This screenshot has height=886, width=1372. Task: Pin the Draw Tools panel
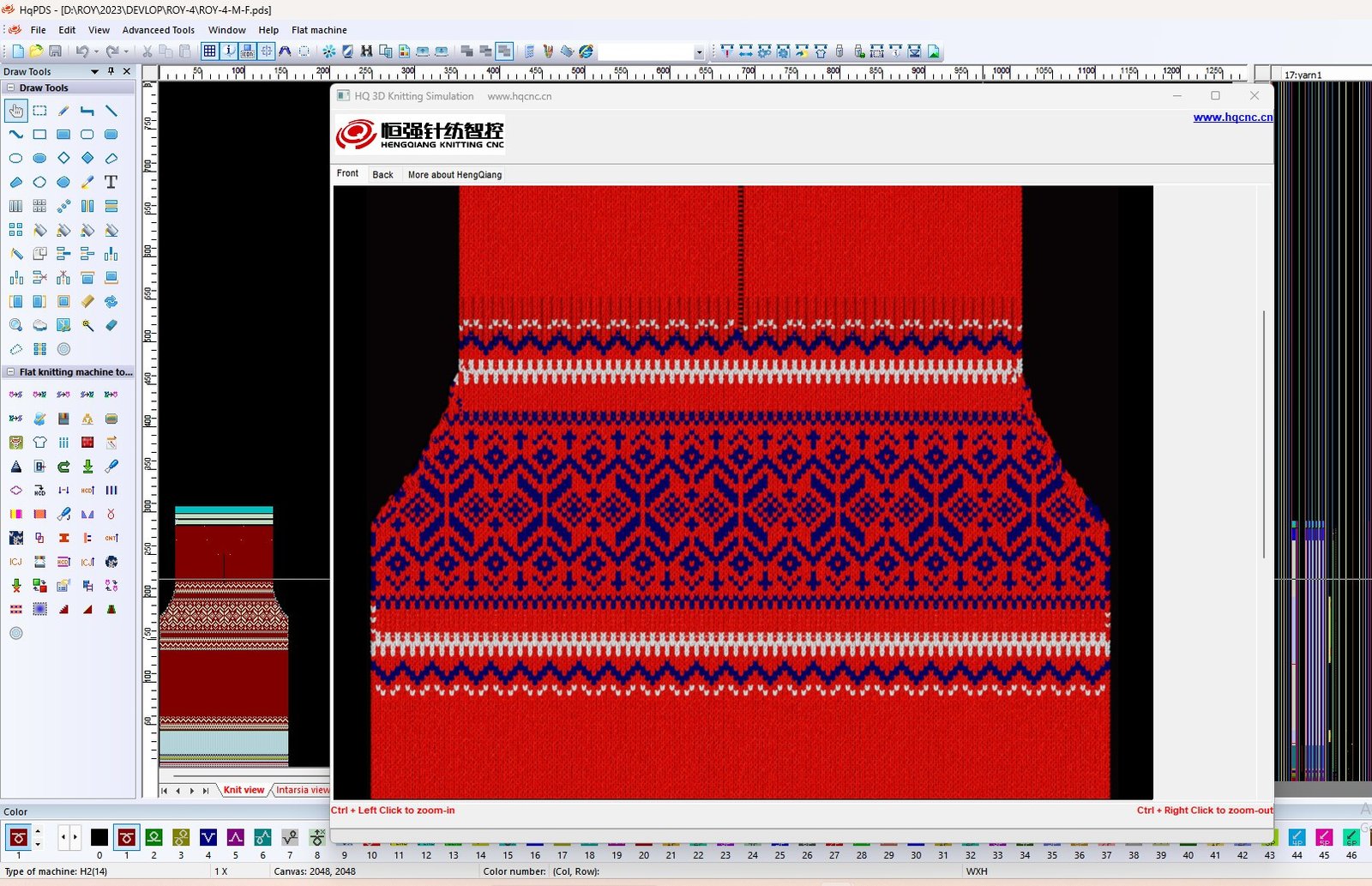point(111,71)
